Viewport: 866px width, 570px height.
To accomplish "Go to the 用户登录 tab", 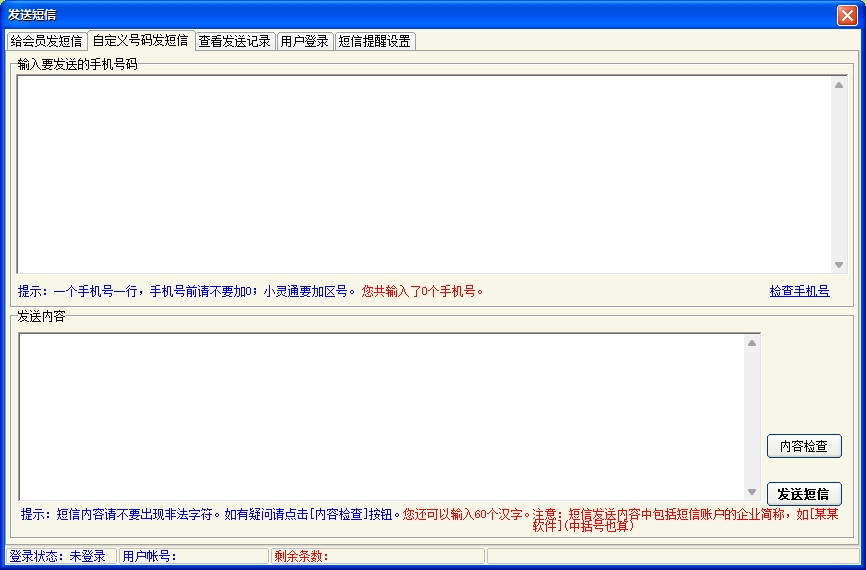I will [304, 42].
